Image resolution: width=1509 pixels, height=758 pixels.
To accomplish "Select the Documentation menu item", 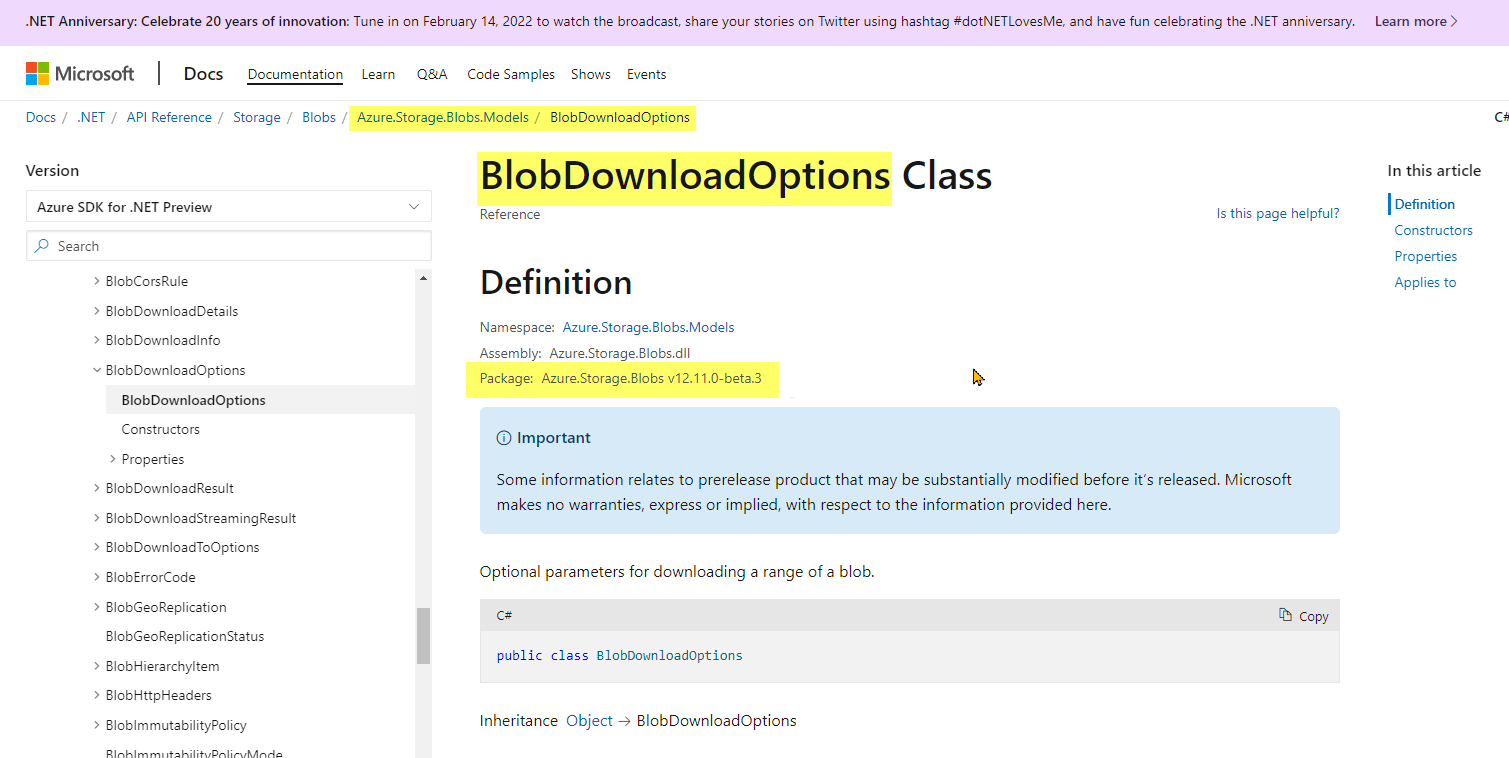I will pyautogui.click(x=295, y=73).
